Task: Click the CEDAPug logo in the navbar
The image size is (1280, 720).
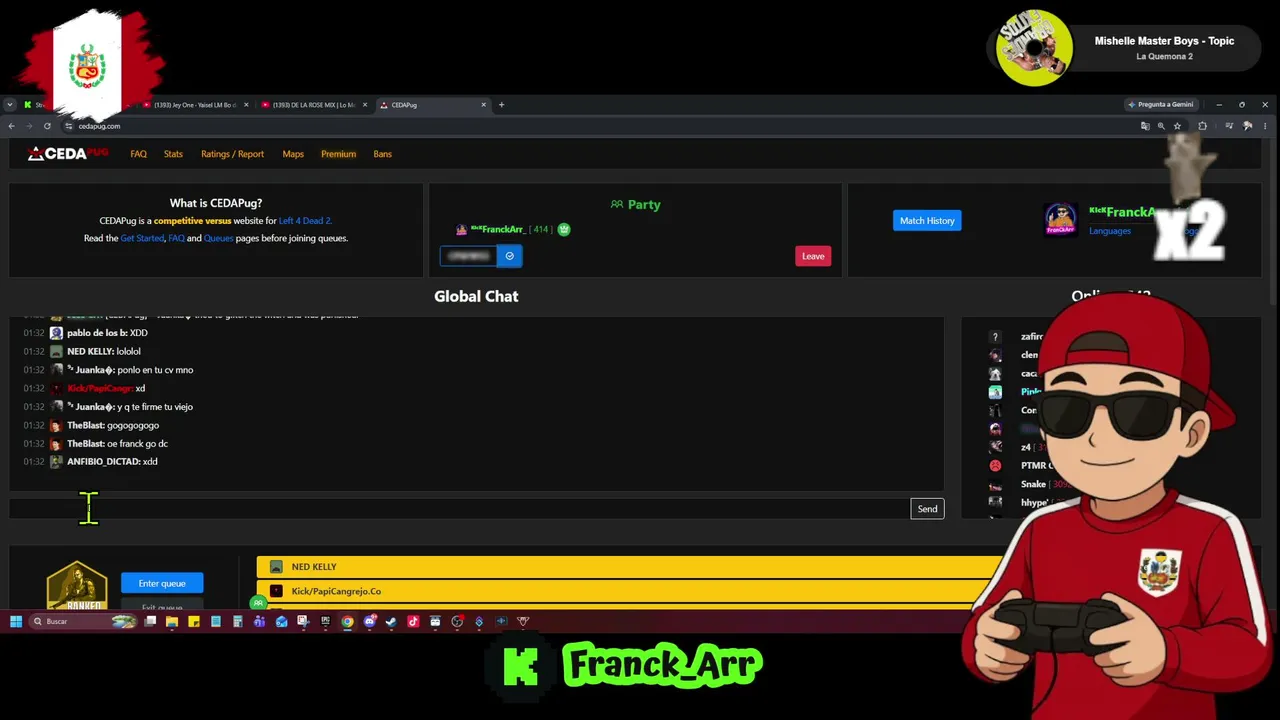Action: pos(68,153)
